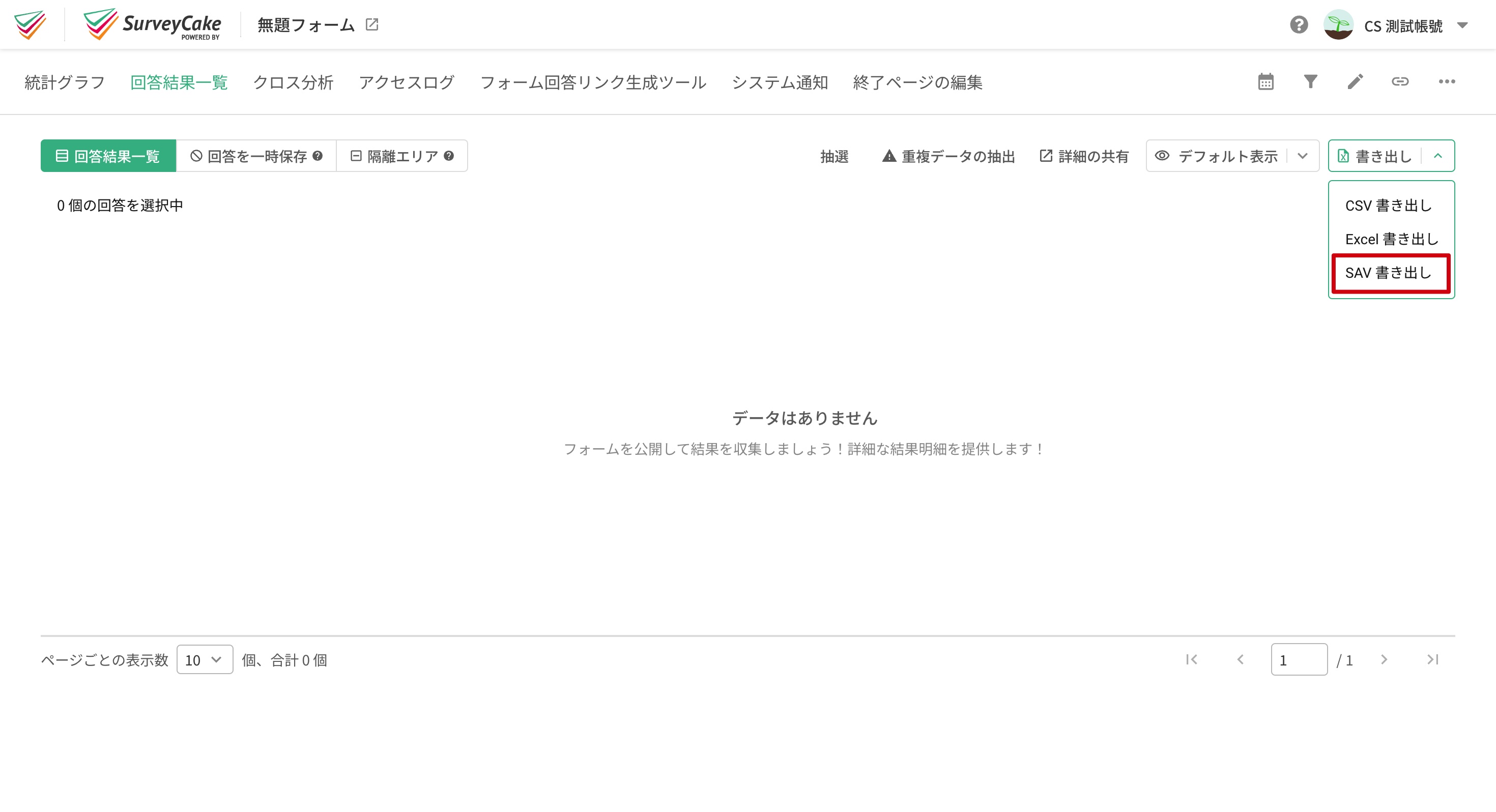
Task: Open フォーム回答リンク生成ツール tab
Action: (593, 82)
